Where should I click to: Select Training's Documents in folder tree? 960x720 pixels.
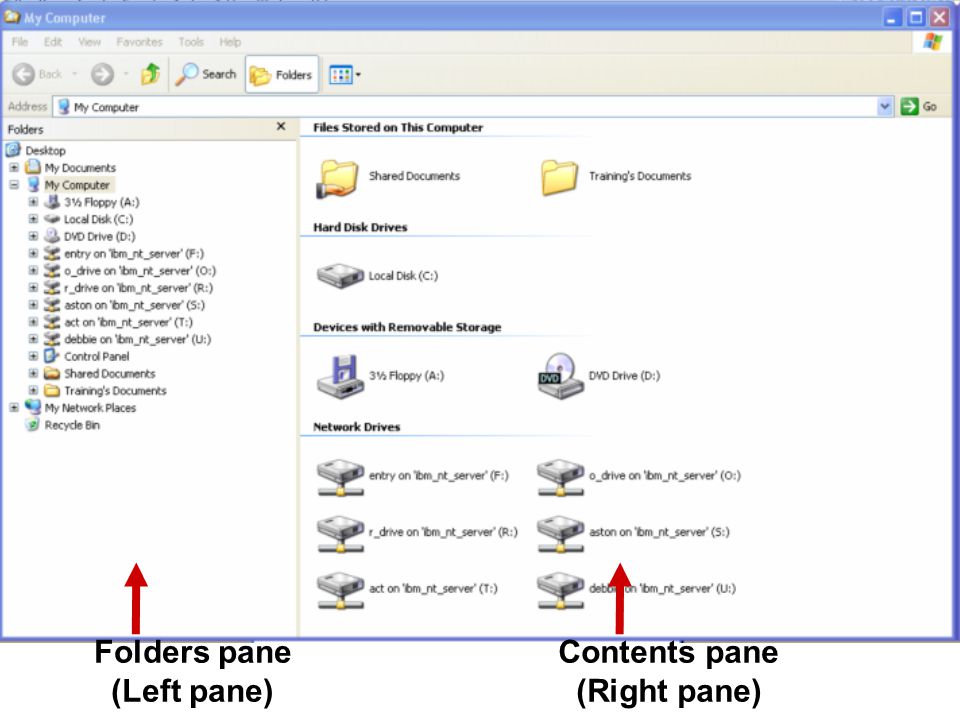pyautogui.click(x=115, y=391)
